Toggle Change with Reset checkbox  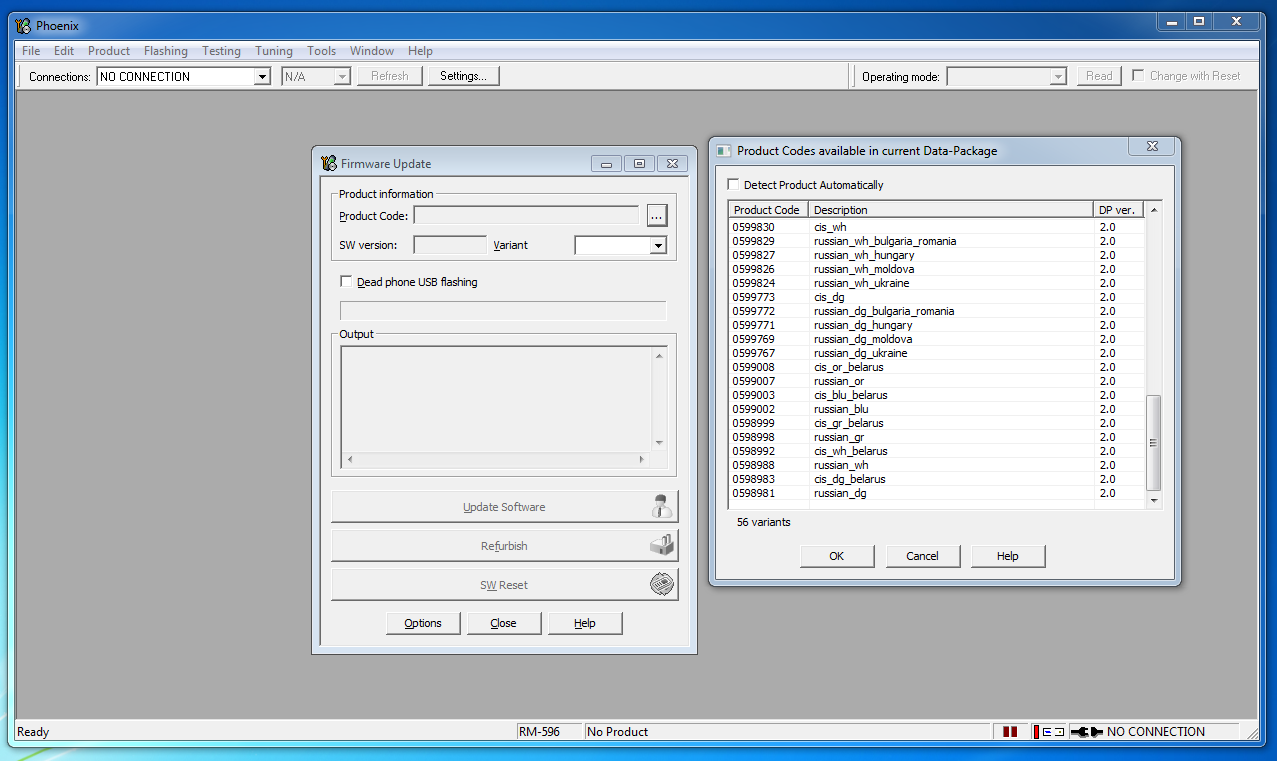click(x=1138, y=76)
